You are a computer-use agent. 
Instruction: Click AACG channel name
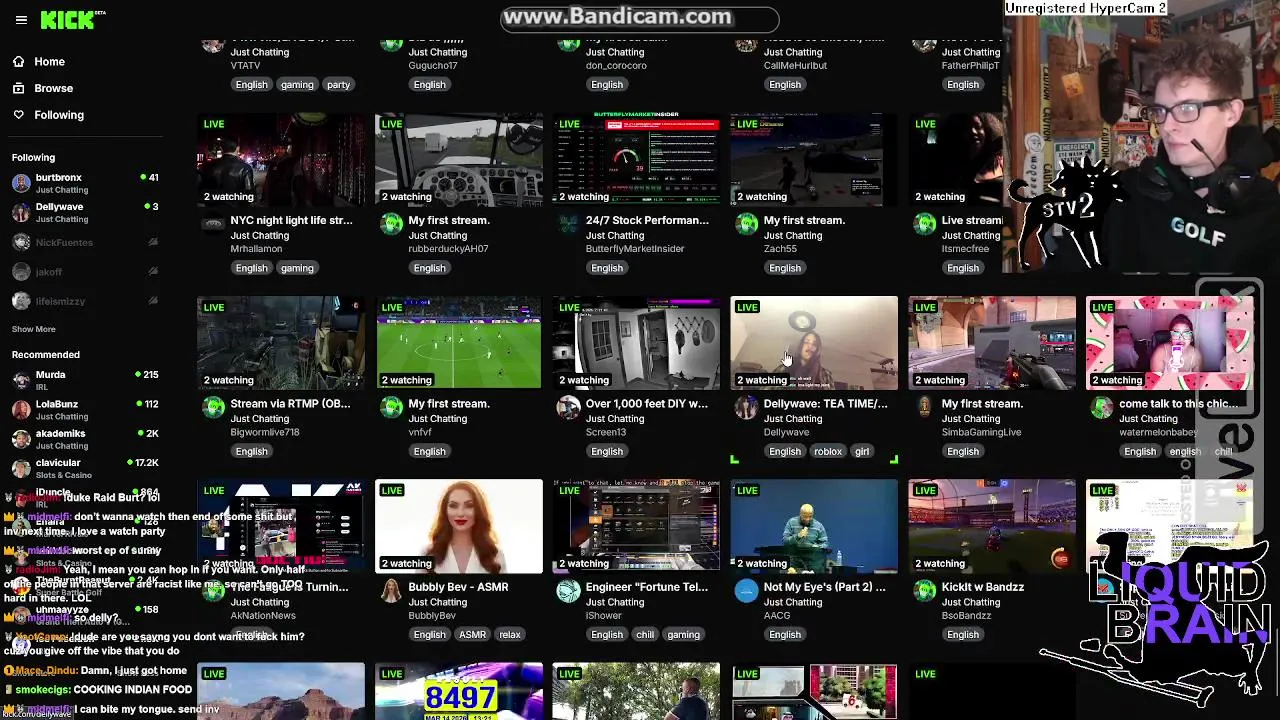(777, 615)
